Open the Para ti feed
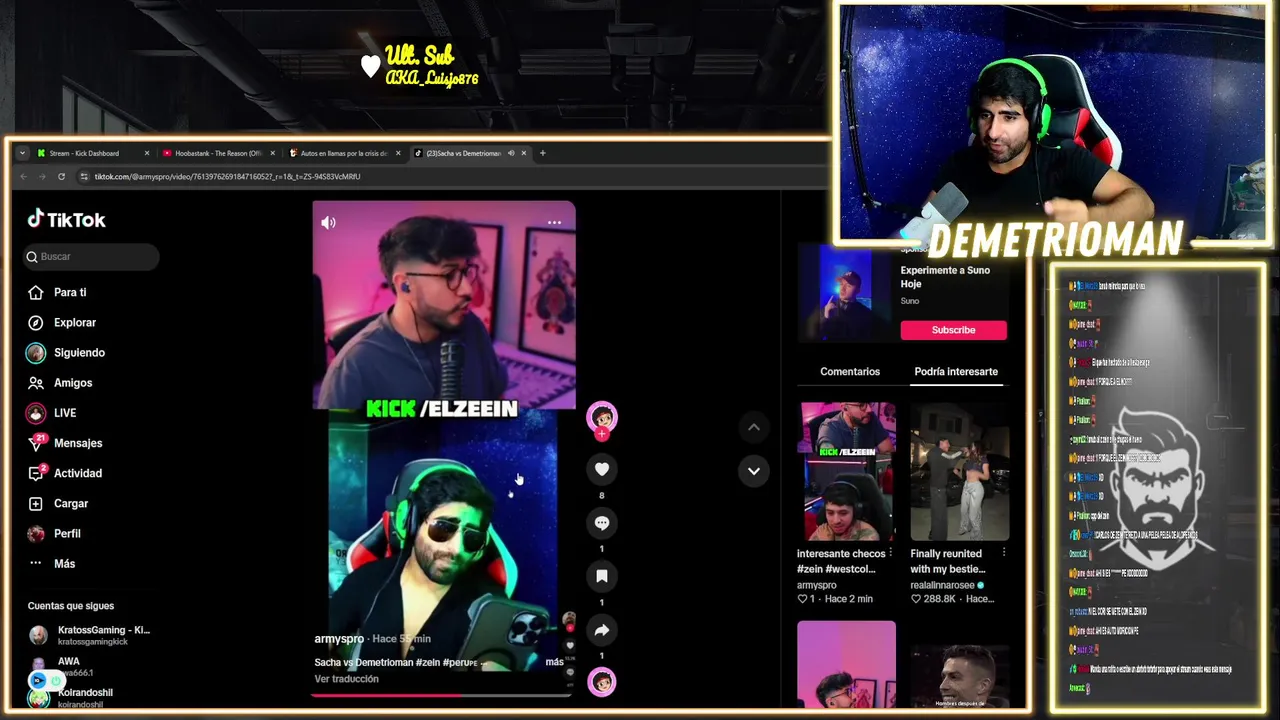Image resolution: width=1280 pixels, height=720 pixels. click(58, 292)
